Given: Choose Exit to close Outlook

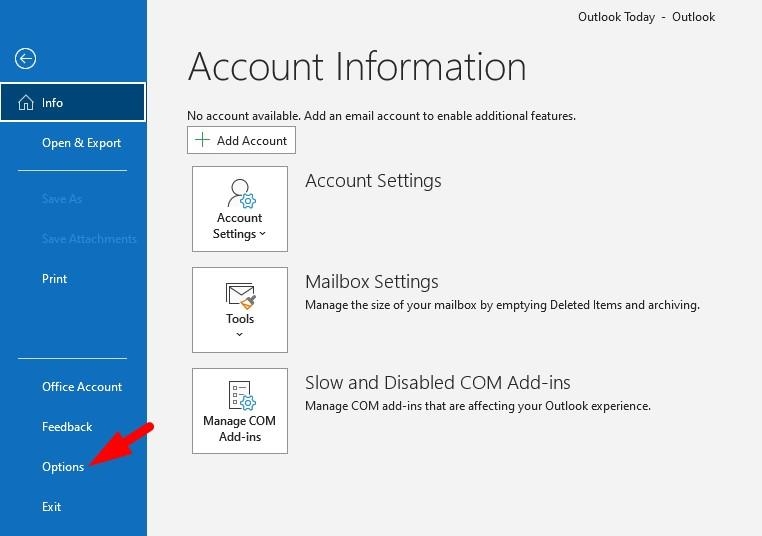Looking at the screenshot, I should click(51, 507).
